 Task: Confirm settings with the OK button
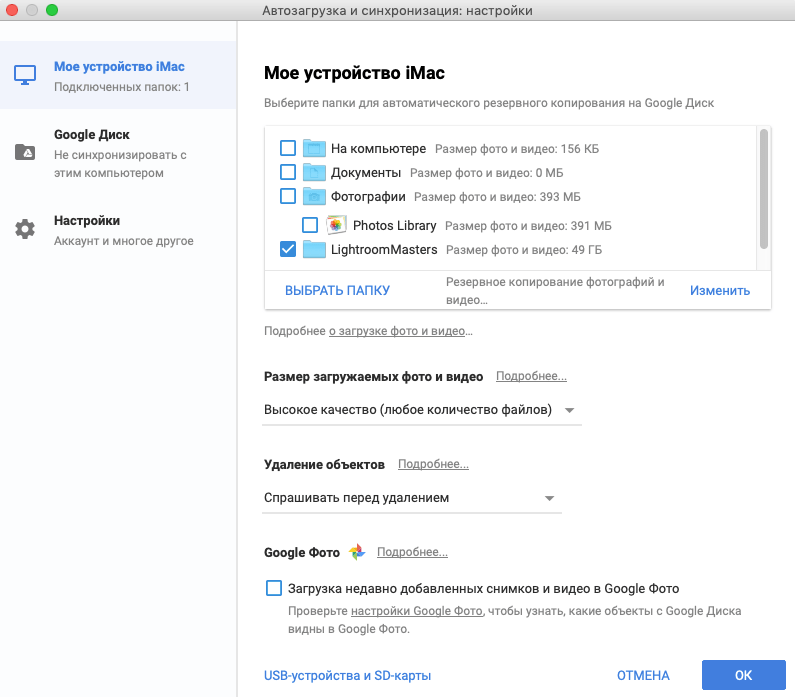click(x=744, y=675)
